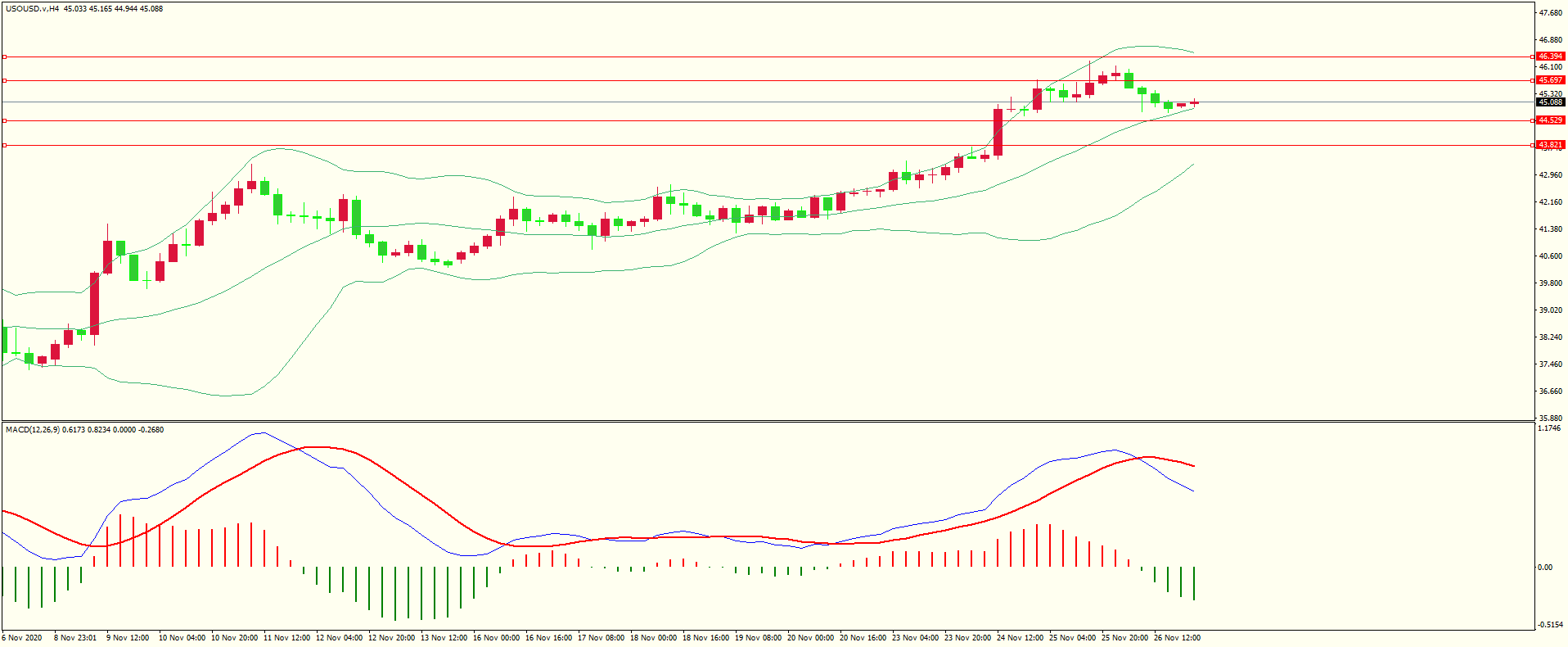Click the 26 Nov 12:00 time label
Screen dimensions: 1568x647
click(1177, 638)
